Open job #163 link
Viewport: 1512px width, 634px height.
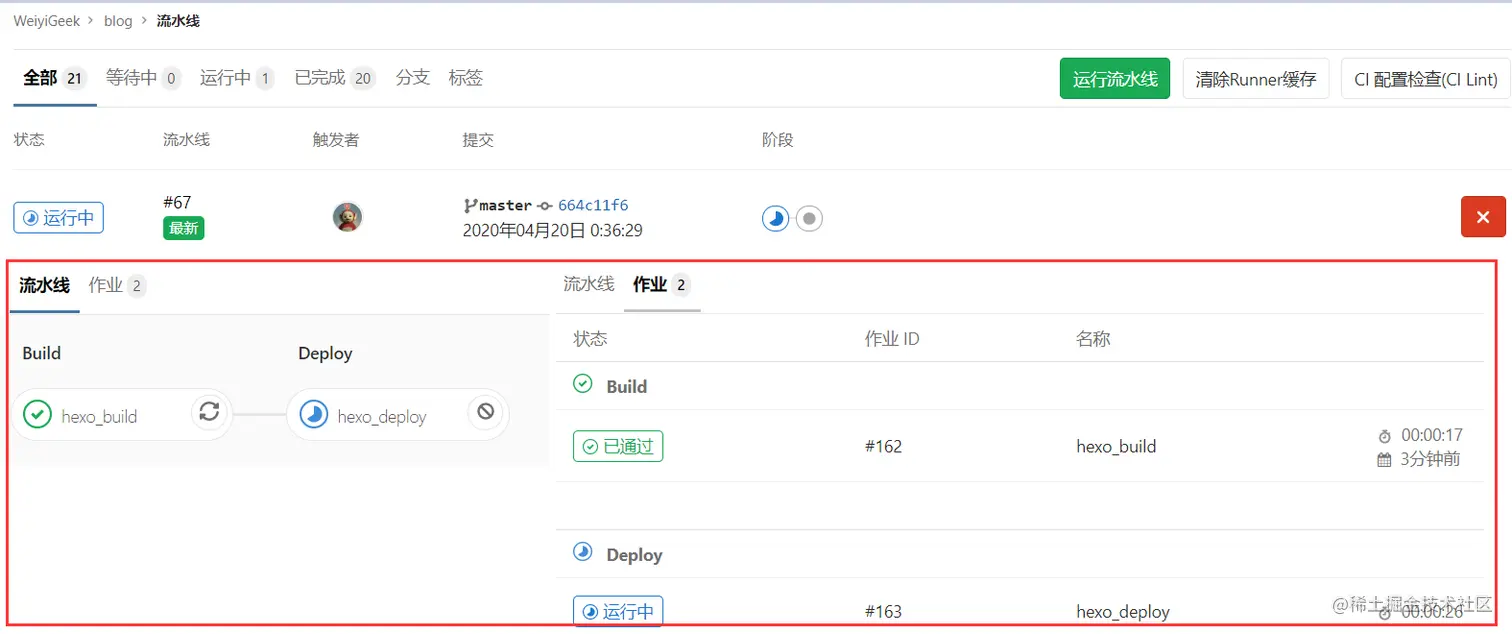point(883,611)
